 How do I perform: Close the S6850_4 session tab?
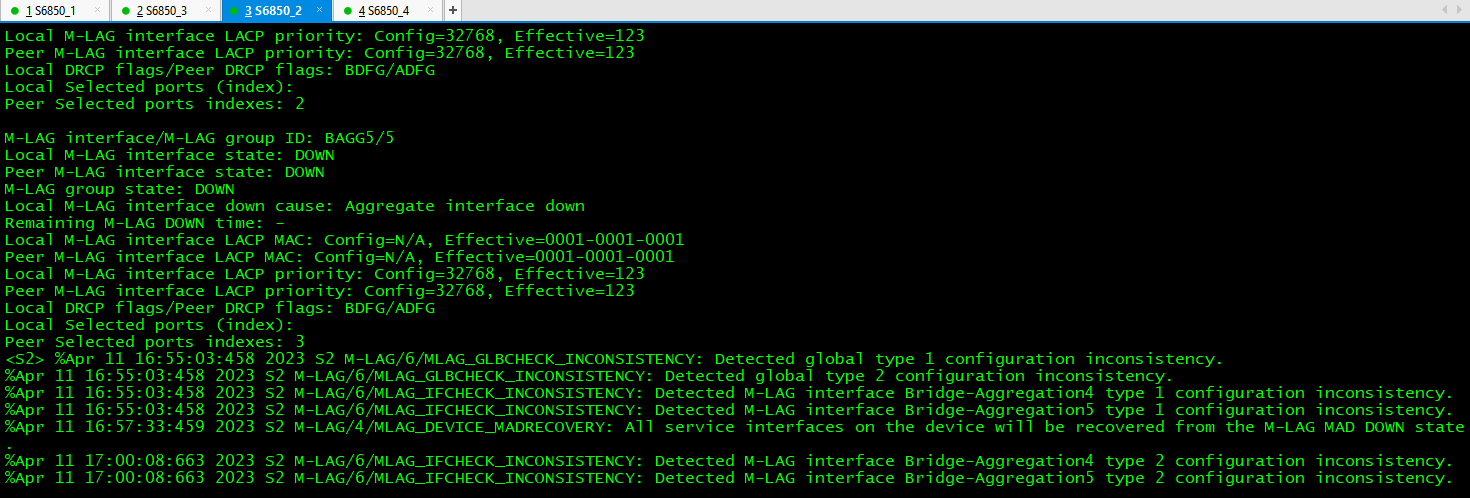click(x=433, y=11)
